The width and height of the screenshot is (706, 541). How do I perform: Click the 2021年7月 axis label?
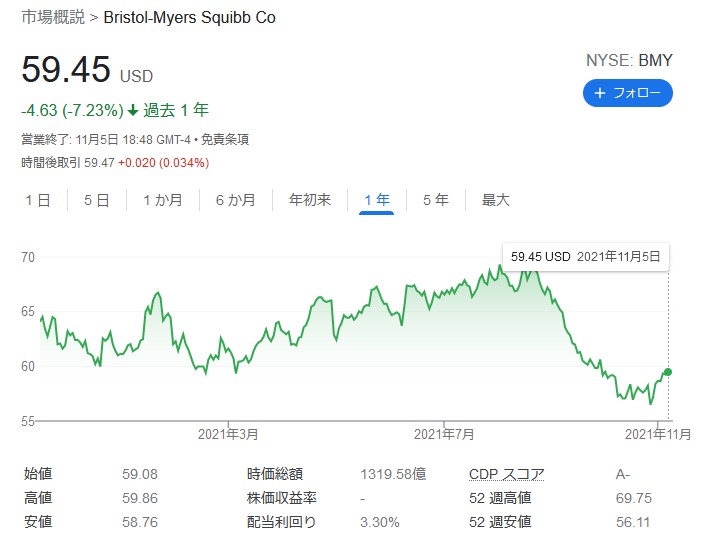[444, 434]
